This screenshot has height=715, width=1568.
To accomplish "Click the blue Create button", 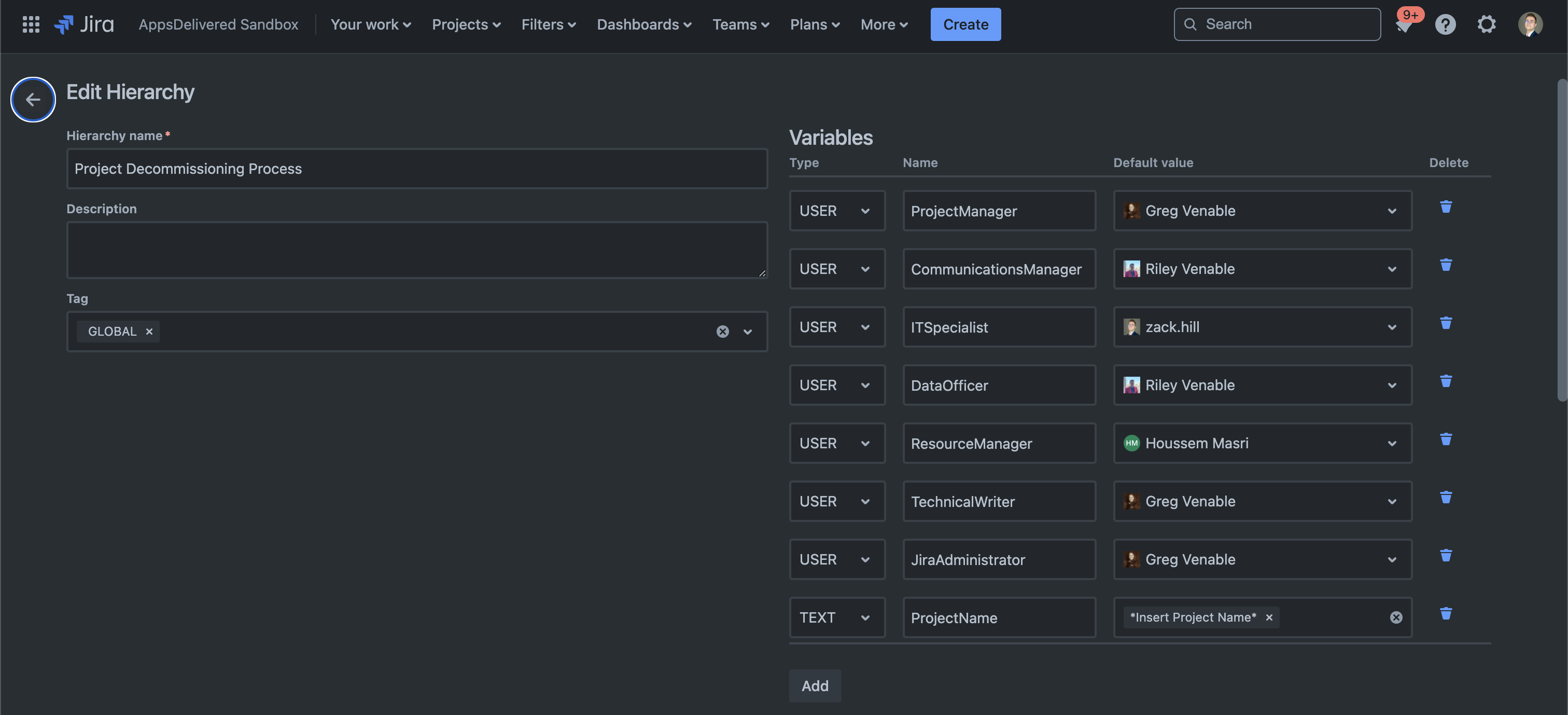I will click(965, 24).
